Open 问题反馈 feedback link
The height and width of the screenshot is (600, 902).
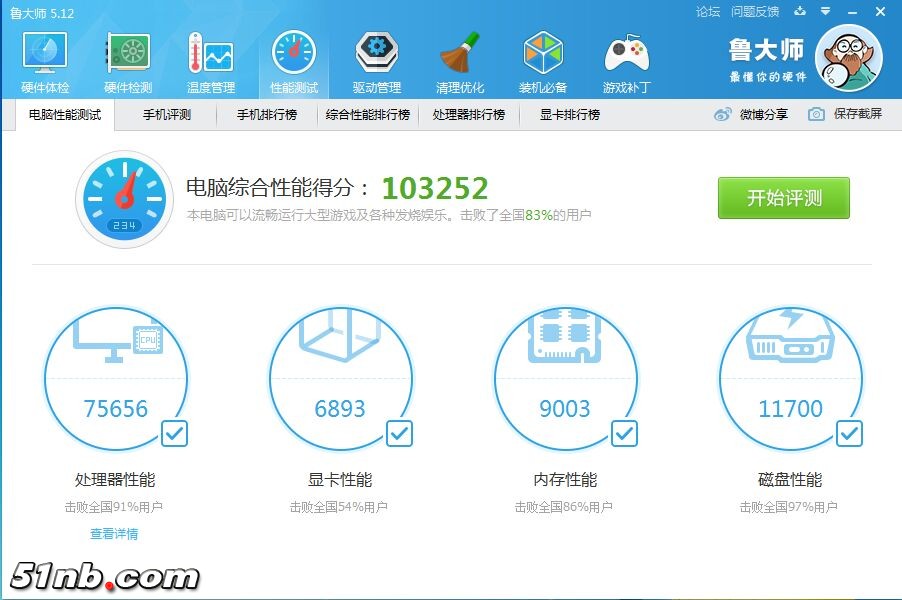pyautogui.click(x=756, y=10)
